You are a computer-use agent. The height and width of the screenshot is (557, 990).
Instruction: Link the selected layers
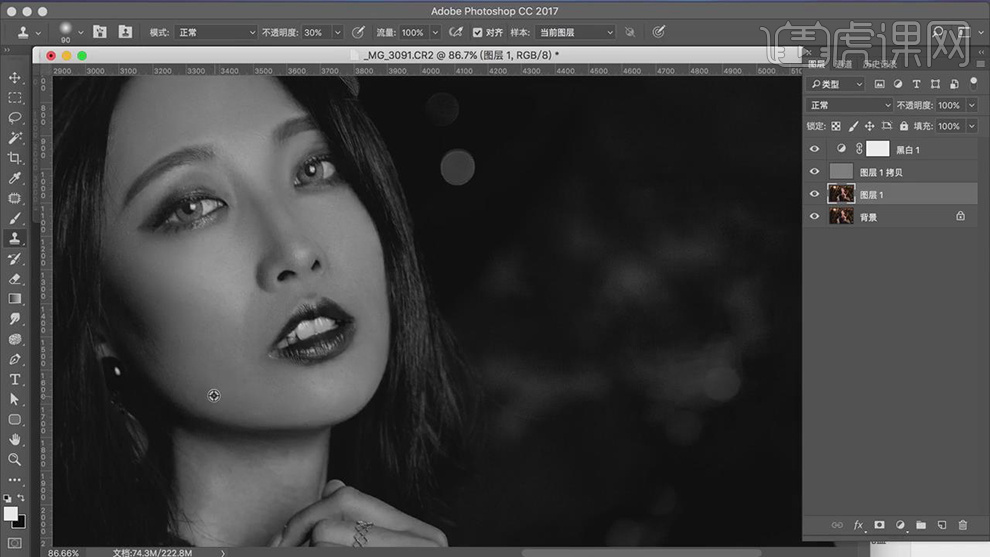(837, 525)
